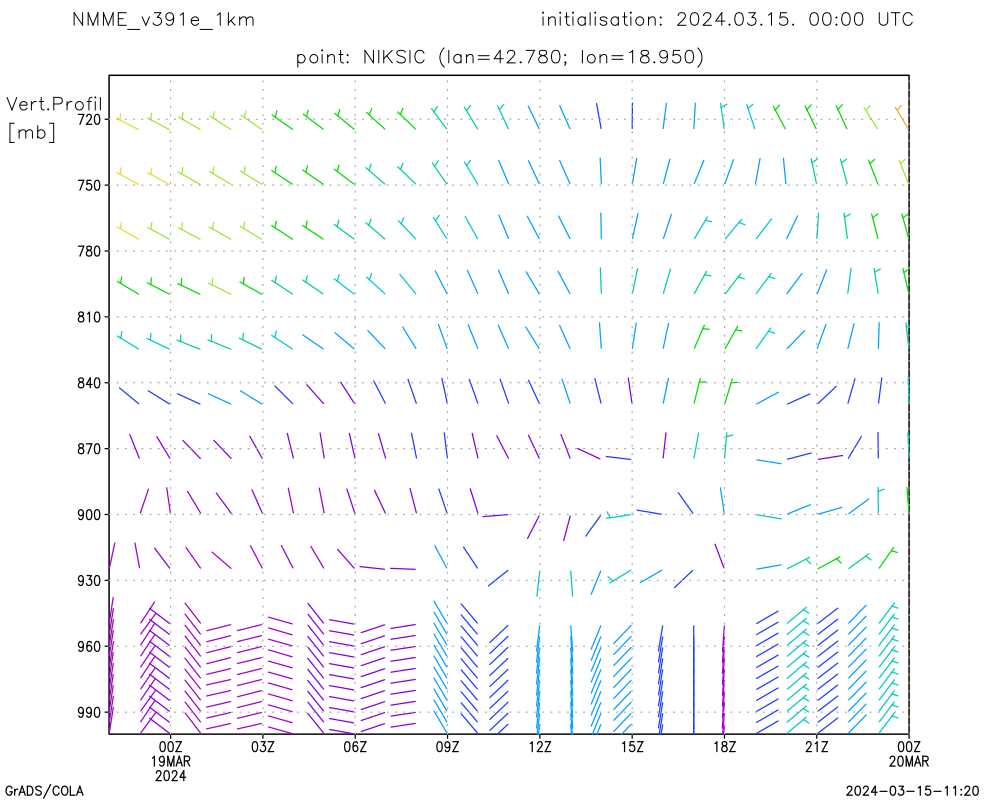Screen dimensions: 1000x800
Task: Click the 03Z time axis label
Action: (x=263, y=747)
